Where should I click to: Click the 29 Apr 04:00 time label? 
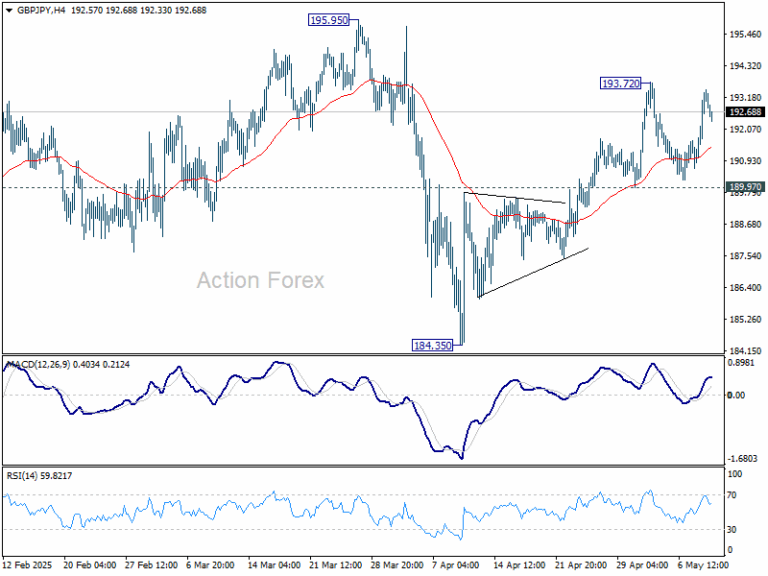click(643, 565)
